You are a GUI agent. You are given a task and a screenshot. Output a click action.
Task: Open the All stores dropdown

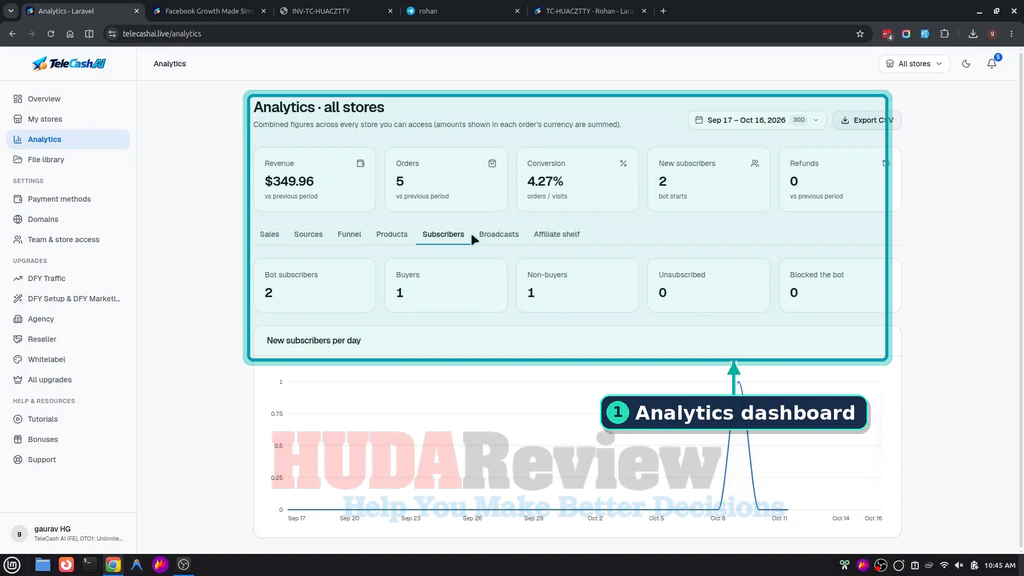pos(914,64)
